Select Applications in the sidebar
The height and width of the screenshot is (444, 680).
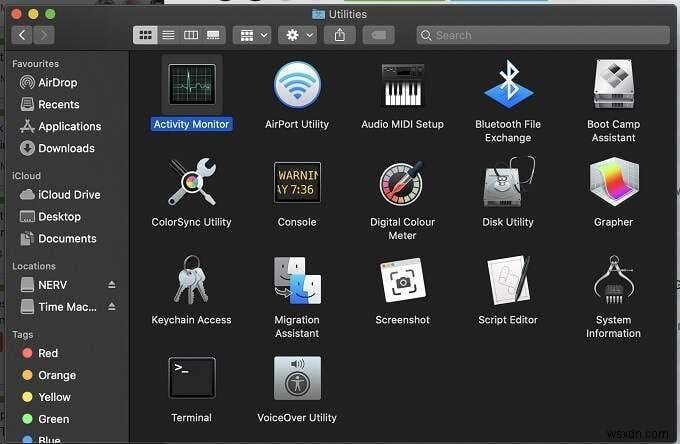[67, 126]
